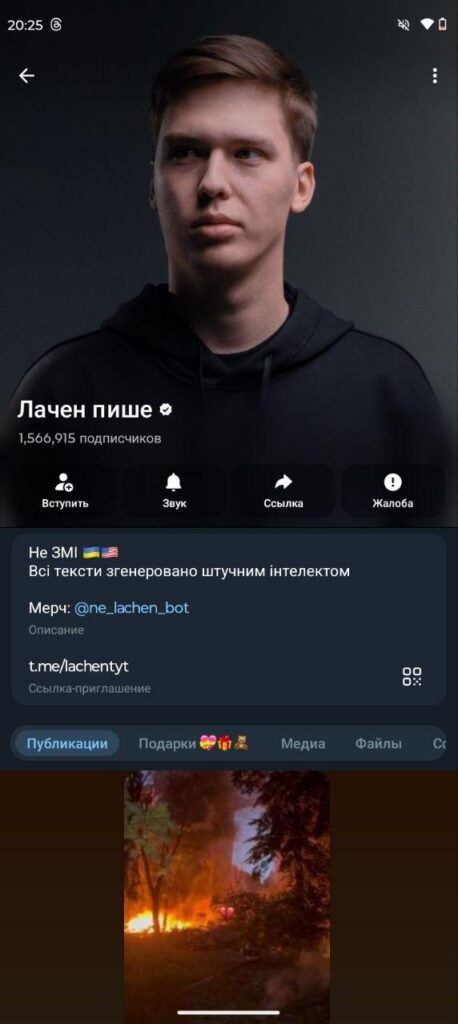458x1024 pixels.
Task: Switch to the Медиа tab
Action: 303,743
